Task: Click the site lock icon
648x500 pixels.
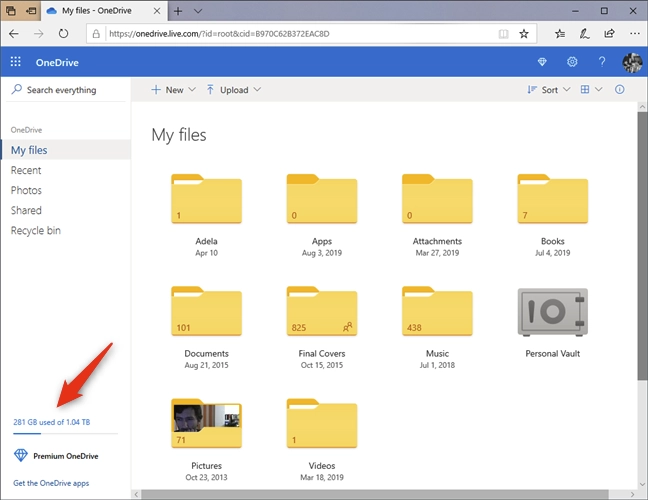Action: pos(96,34)
